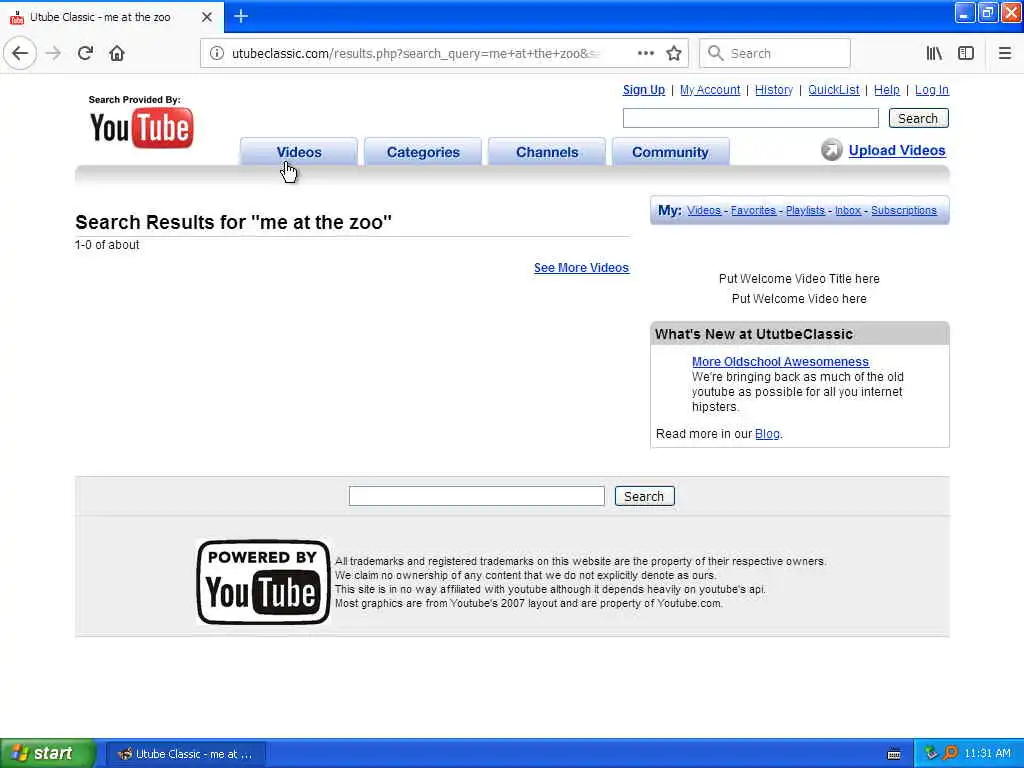Open the Blog link

(767, 434)
